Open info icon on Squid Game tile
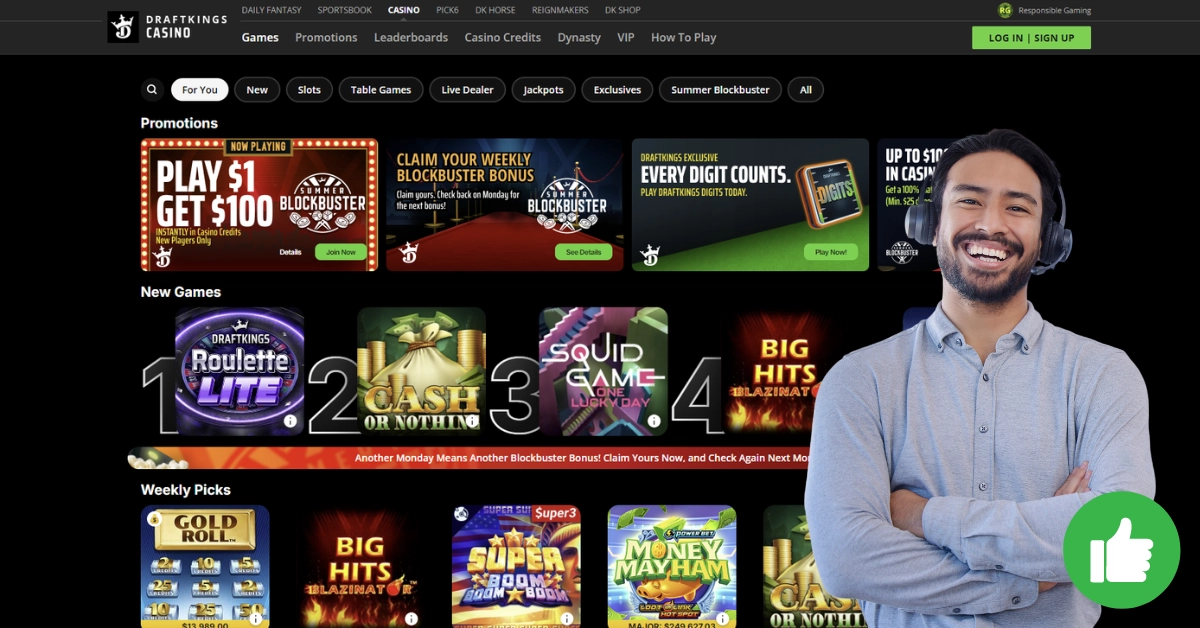This screenshot has height=628, width=1200. (654, 421)
